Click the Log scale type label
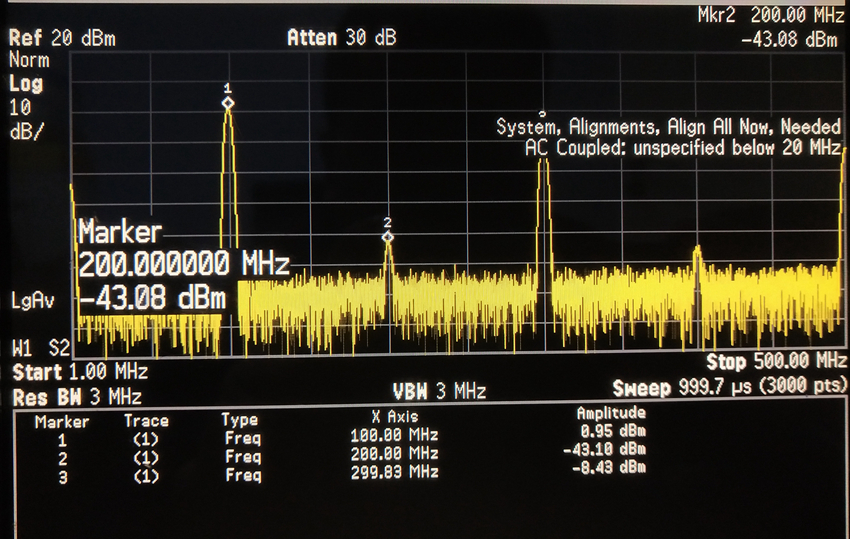Image resolution: width=850 pixels, height=539 pixels. click(26, 85)
